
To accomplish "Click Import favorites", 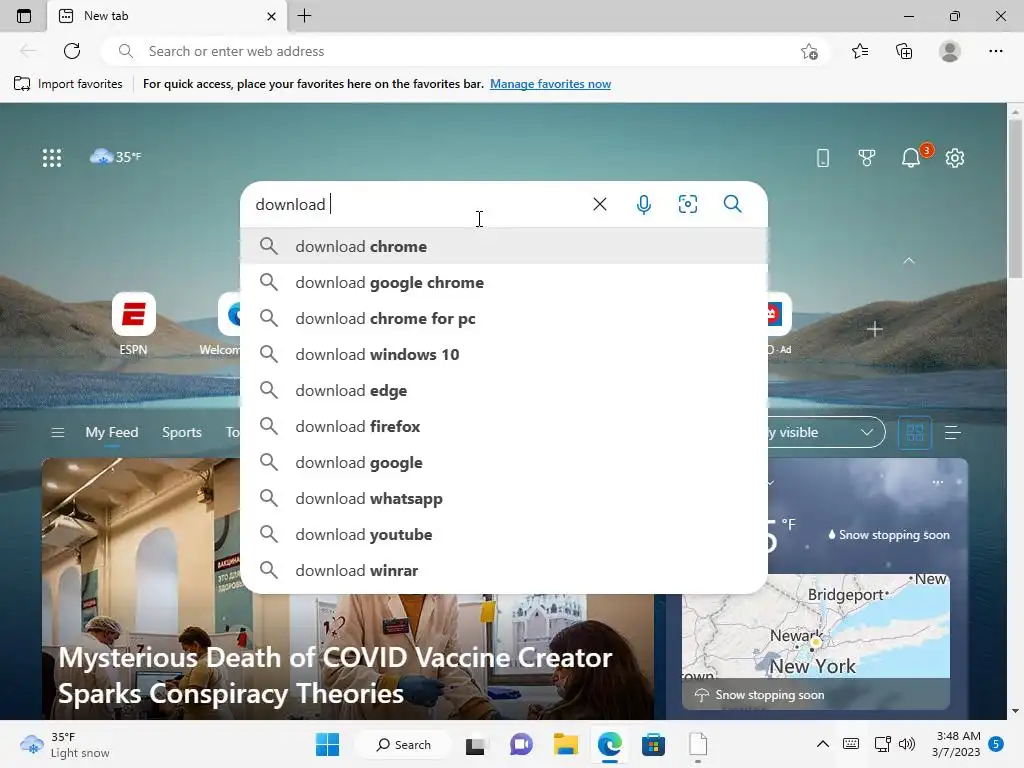I will point(69,84).
